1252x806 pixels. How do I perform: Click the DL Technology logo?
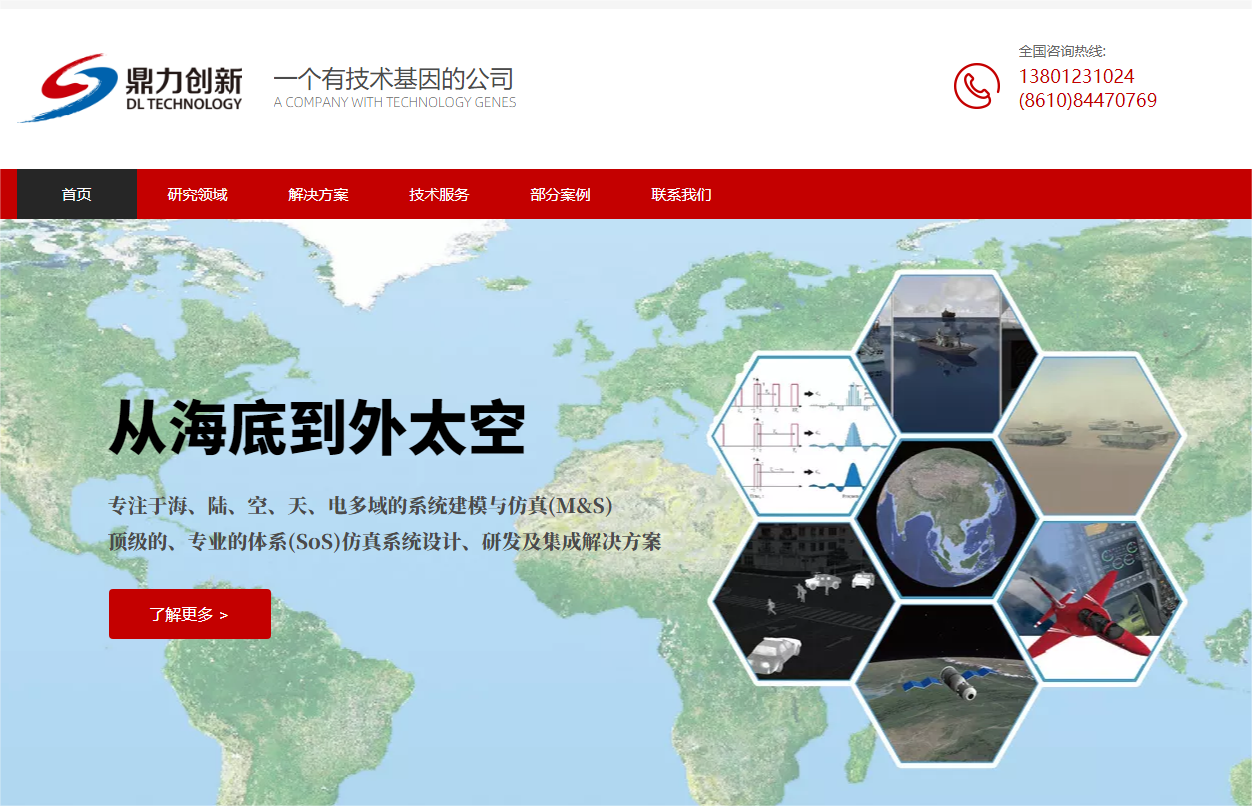131,88
